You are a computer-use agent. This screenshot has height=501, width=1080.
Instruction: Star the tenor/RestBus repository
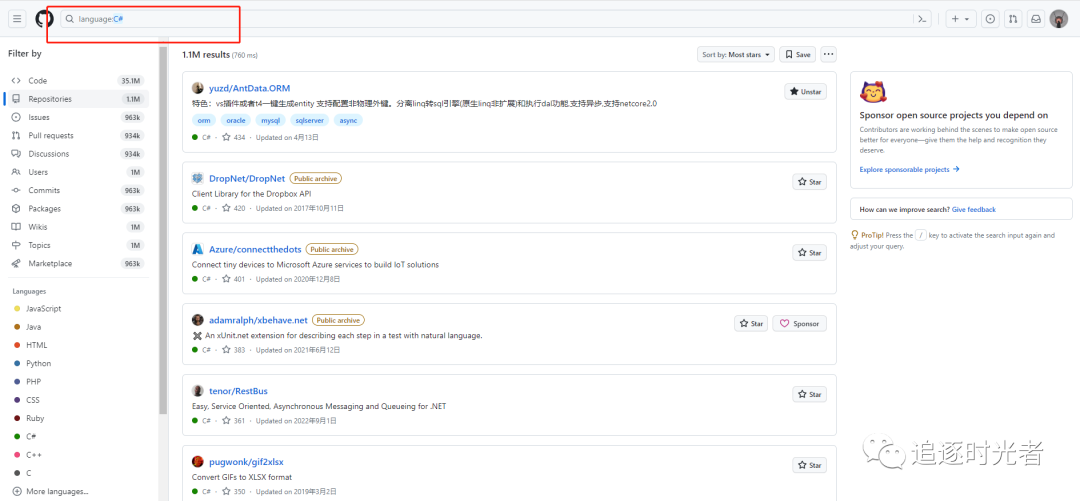pyautogui.click(x=809, y=394)
